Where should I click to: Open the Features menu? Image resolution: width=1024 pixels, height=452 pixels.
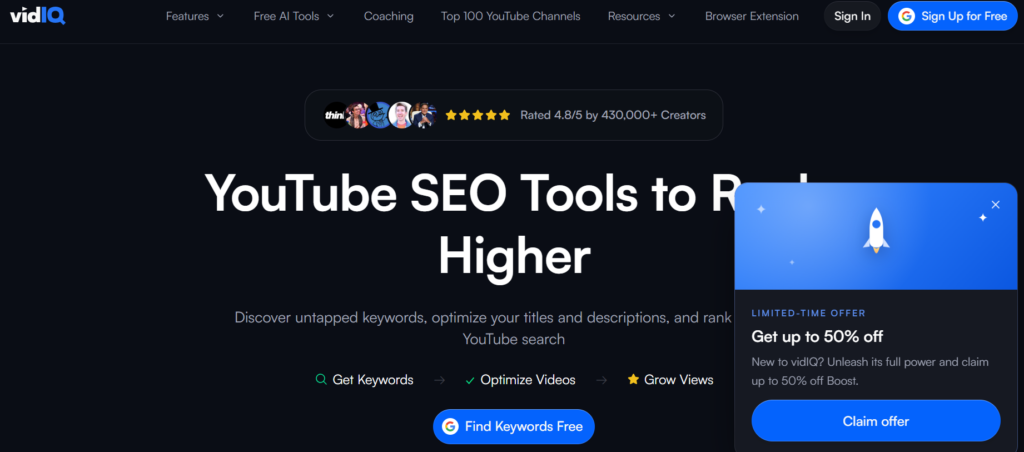(195, 16)
